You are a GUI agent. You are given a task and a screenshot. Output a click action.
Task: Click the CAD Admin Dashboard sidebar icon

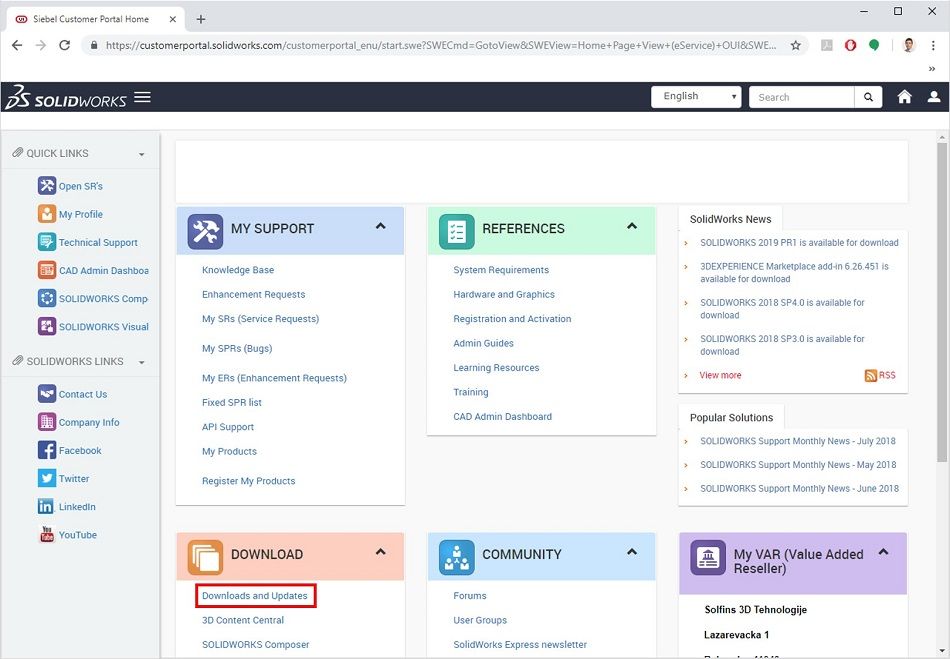(45, 270)
